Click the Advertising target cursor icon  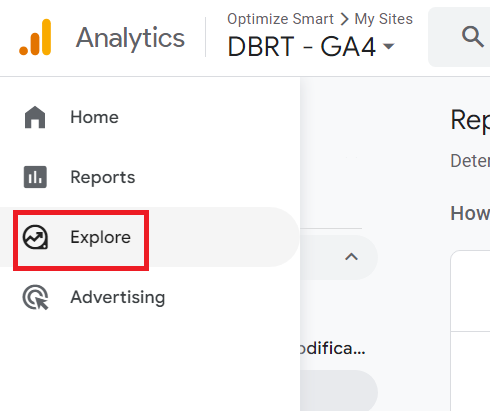coord(35,297)
